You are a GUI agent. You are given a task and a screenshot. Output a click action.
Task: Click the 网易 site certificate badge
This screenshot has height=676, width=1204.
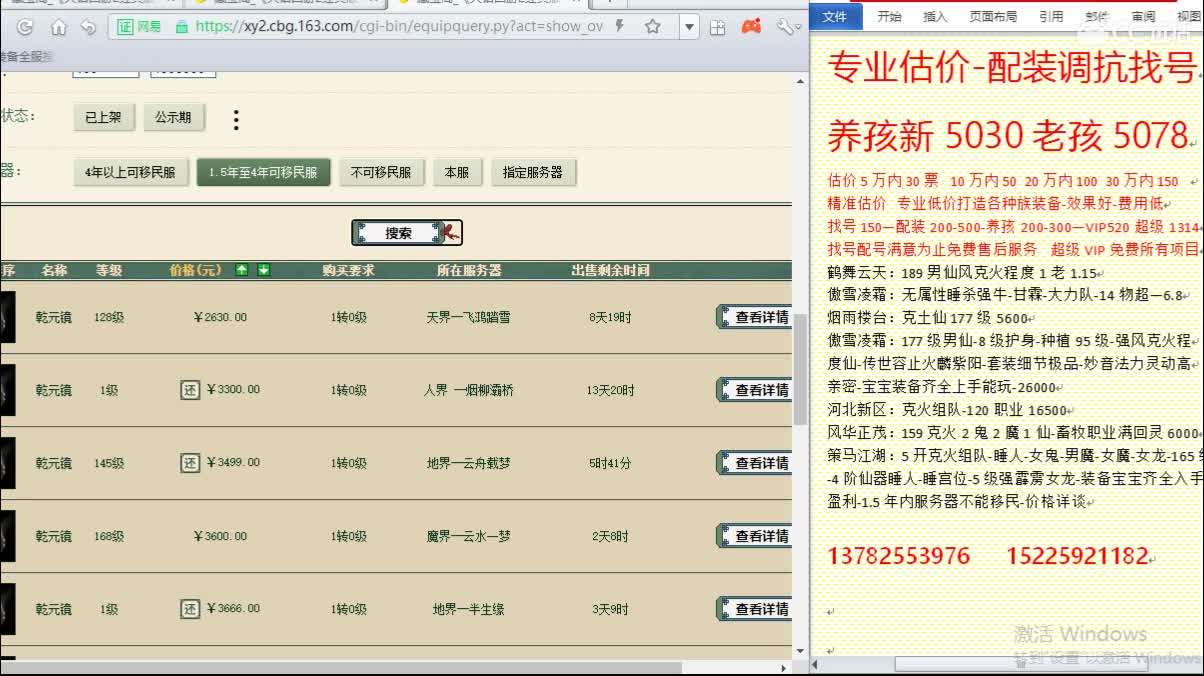click(x=139, y=27)
